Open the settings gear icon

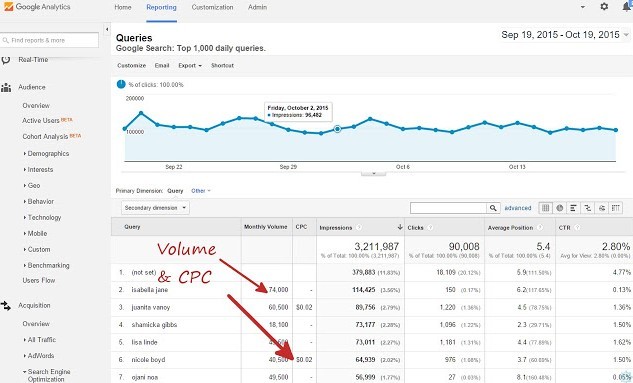click(x=604, y=6)
